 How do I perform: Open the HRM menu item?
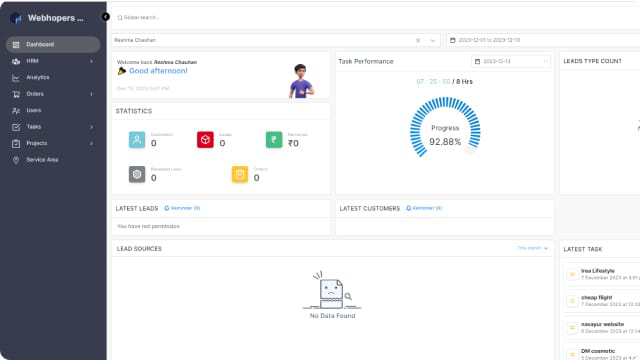click(x=53, y=61)
